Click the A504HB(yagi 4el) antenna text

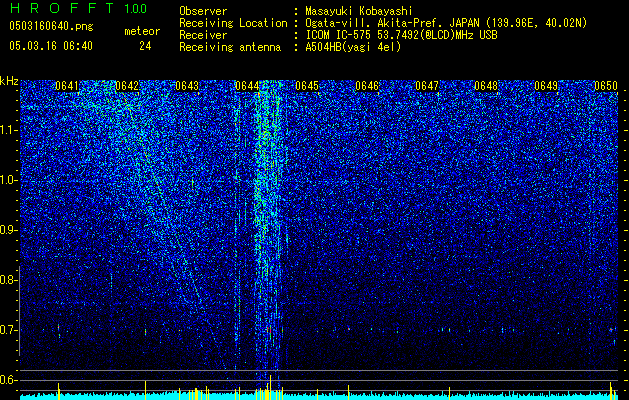(353, 47)
